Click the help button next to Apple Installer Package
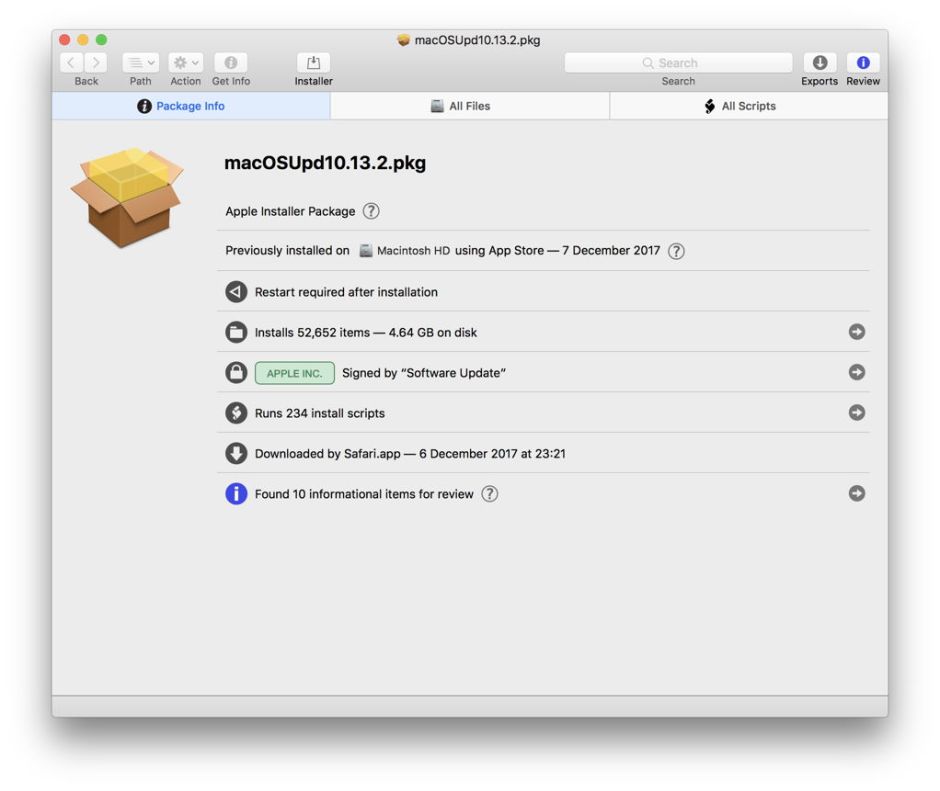 [373, 211]
